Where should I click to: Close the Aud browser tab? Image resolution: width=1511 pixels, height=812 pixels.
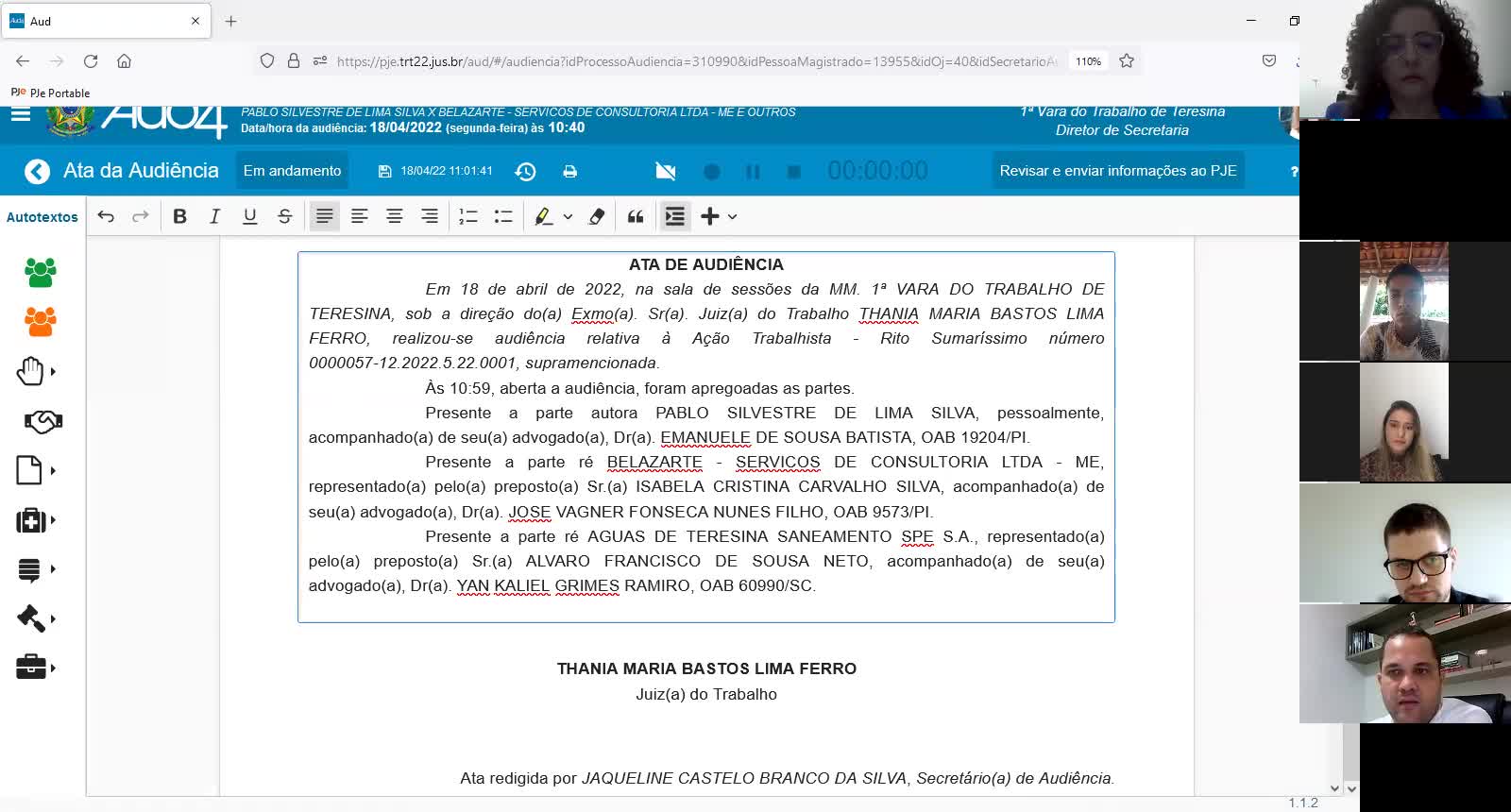point(195,21)
